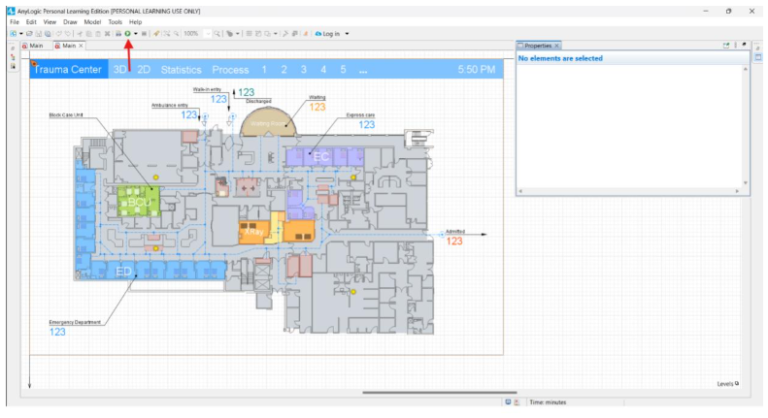The height and width of the screenshot is (418, 768).
Task: Close the second Main editor tab
Action: [81, 46]
